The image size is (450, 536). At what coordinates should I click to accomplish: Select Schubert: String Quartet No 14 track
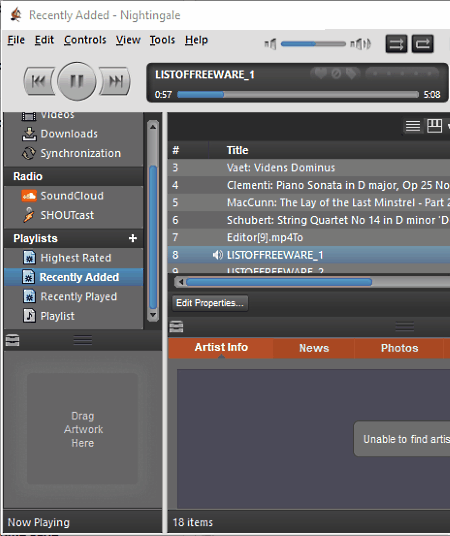[x=309, y=220]
